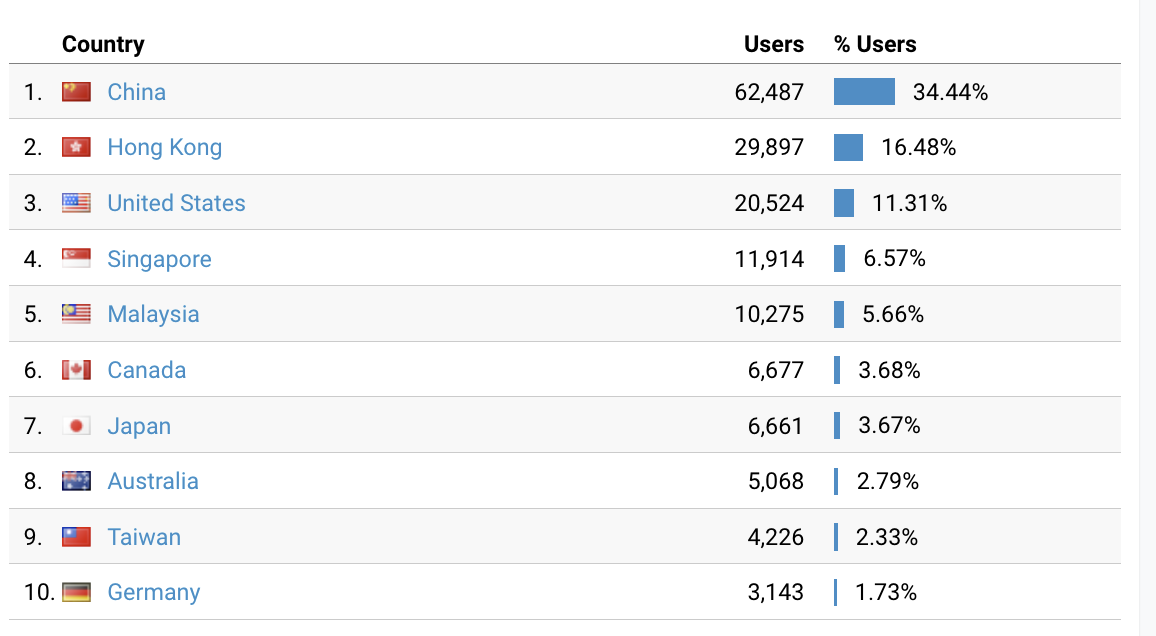
Task: Click the United States flag icon
Action: coord(76,203)
